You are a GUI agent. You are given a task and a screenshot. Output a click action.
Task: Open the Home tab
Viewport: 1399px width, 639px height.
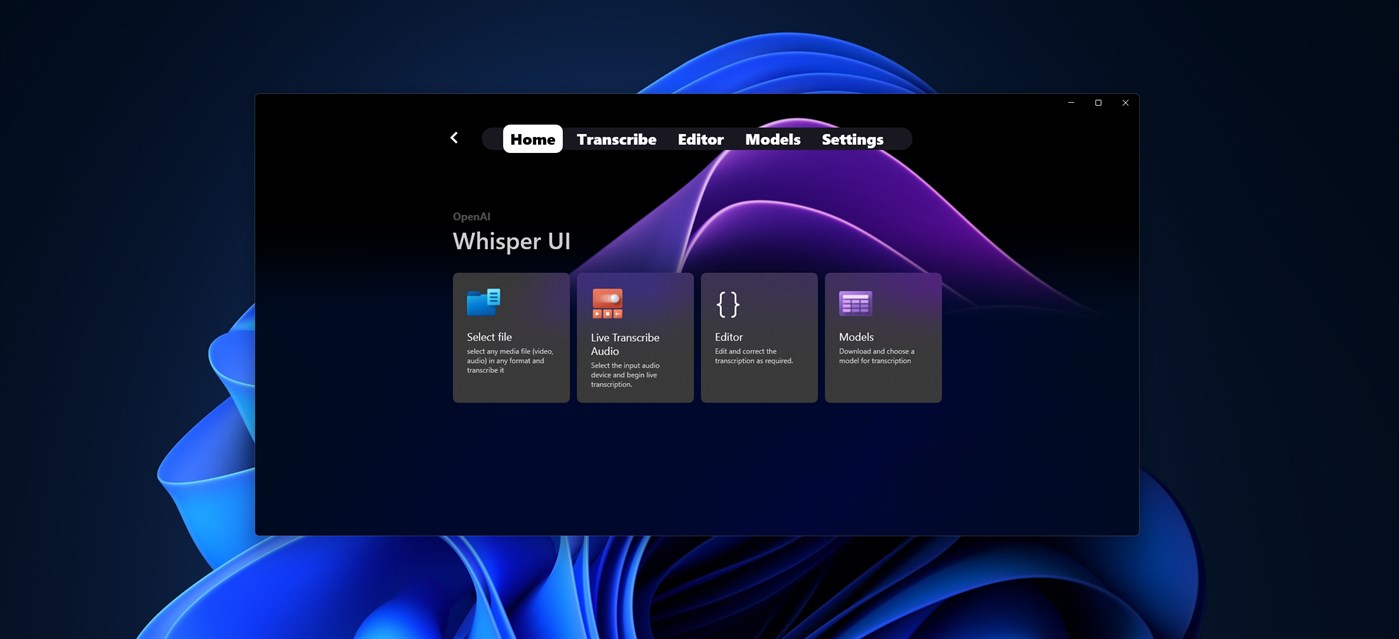(x=533, y=139)
